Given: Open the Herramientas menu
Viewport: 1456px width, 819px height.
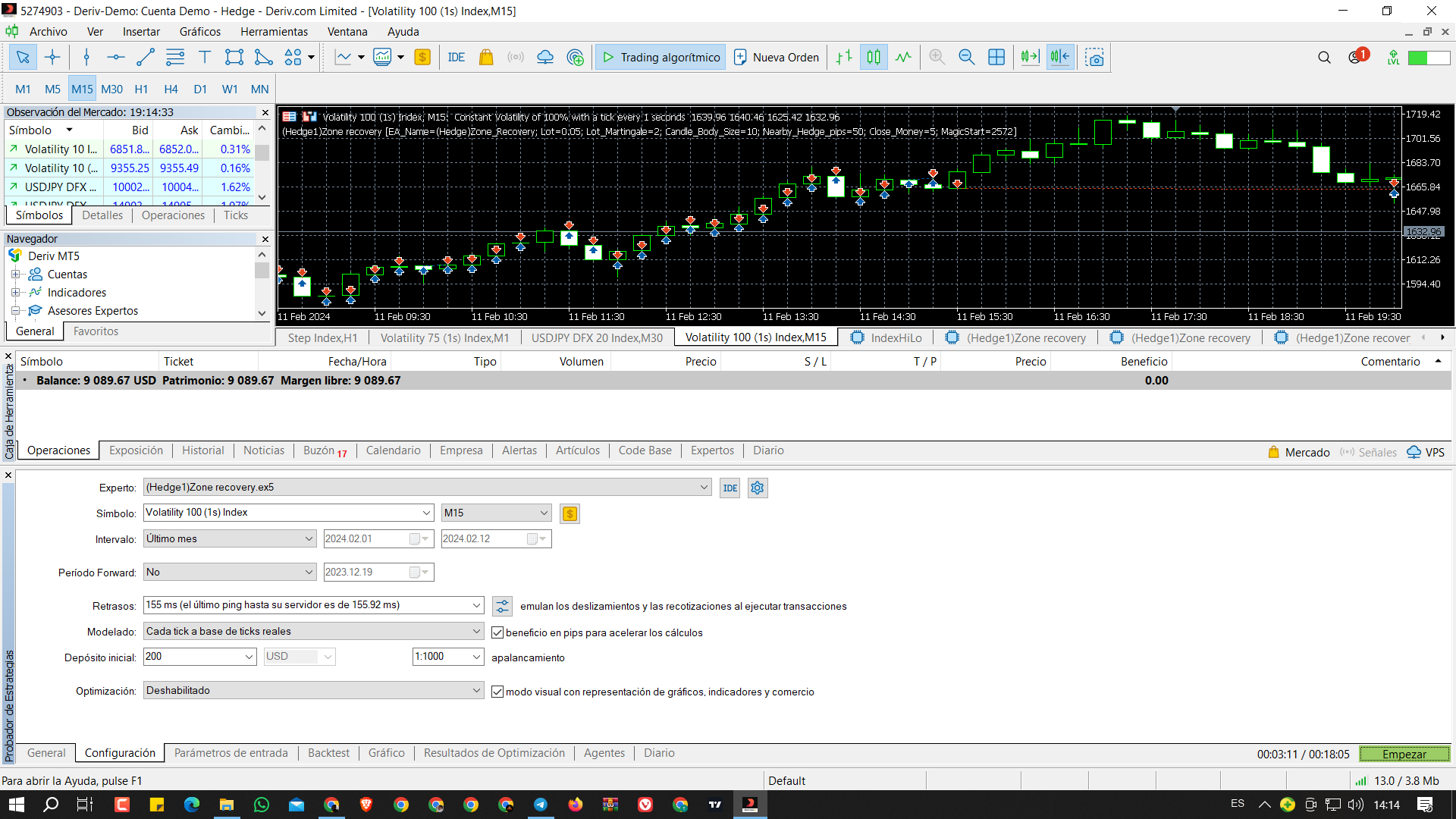Looking at the screenshot, I should [274, 32].
